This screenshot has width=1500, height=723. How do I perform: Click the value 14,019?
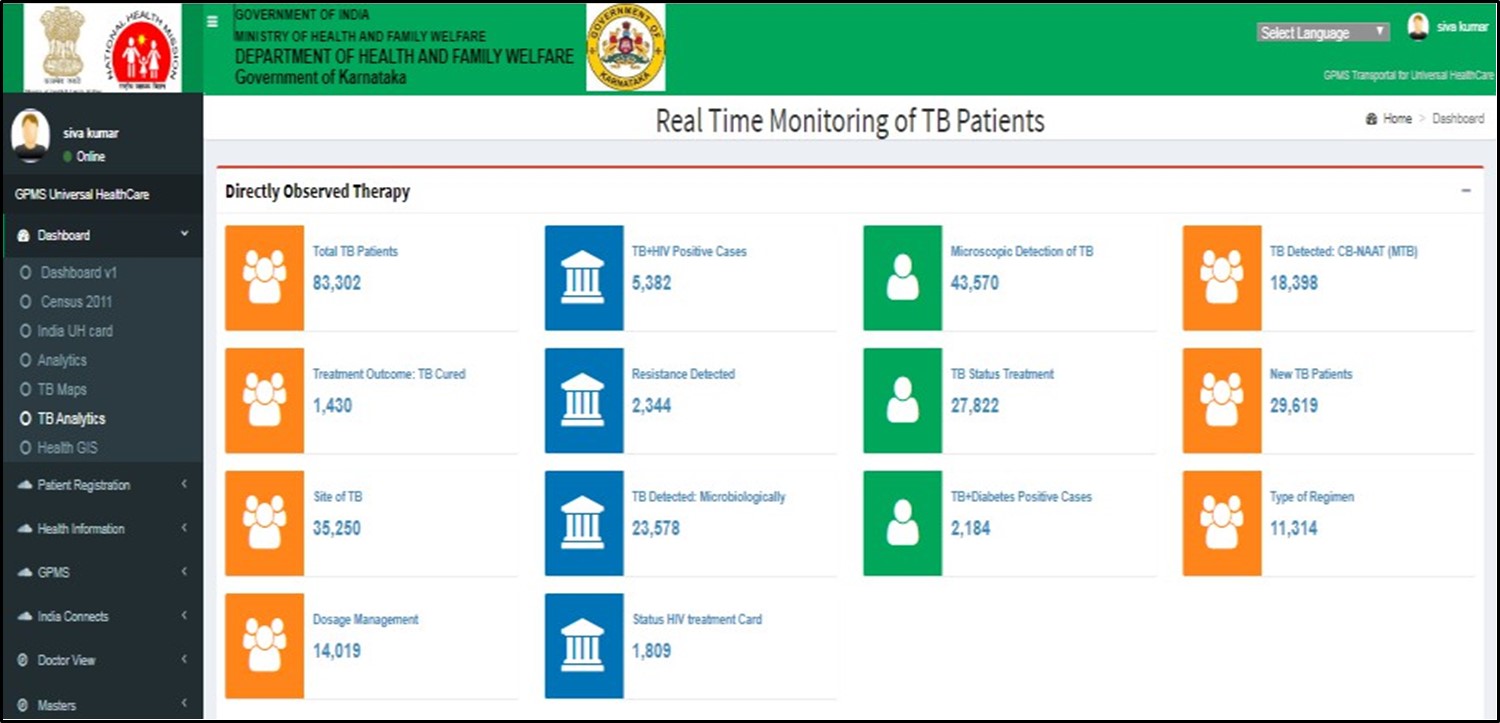(337, 651)
